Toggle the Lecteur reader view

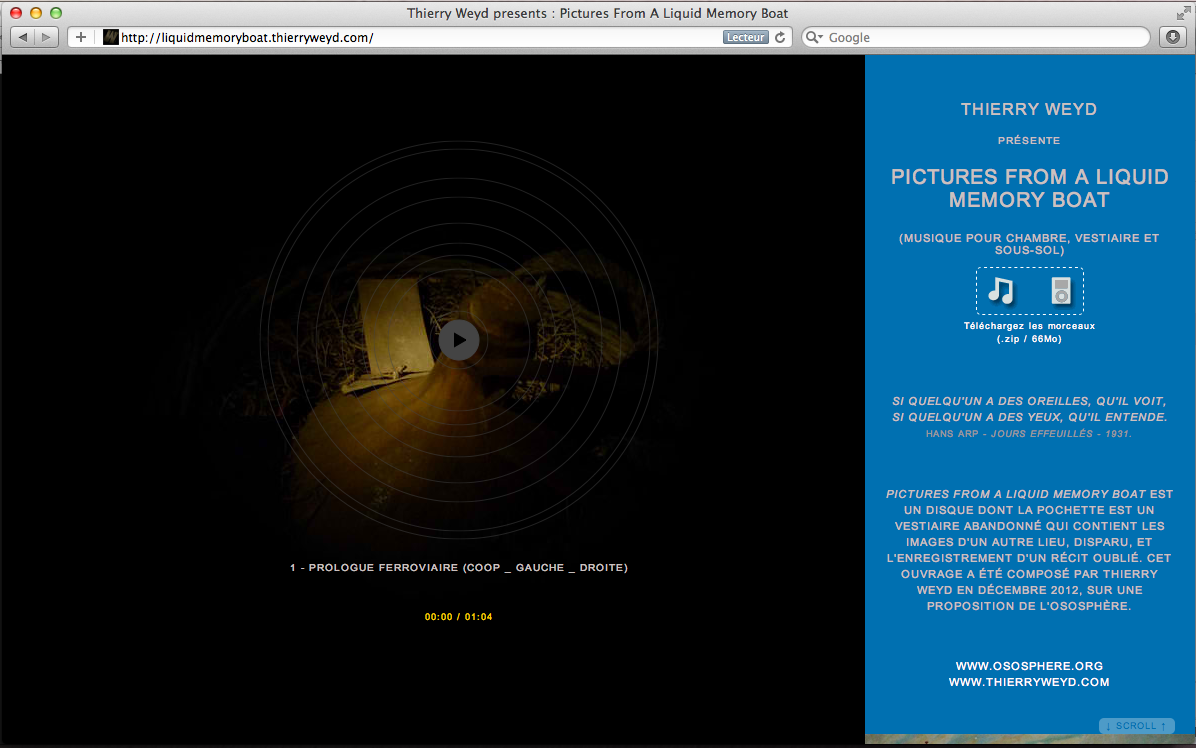coord(745,37)
